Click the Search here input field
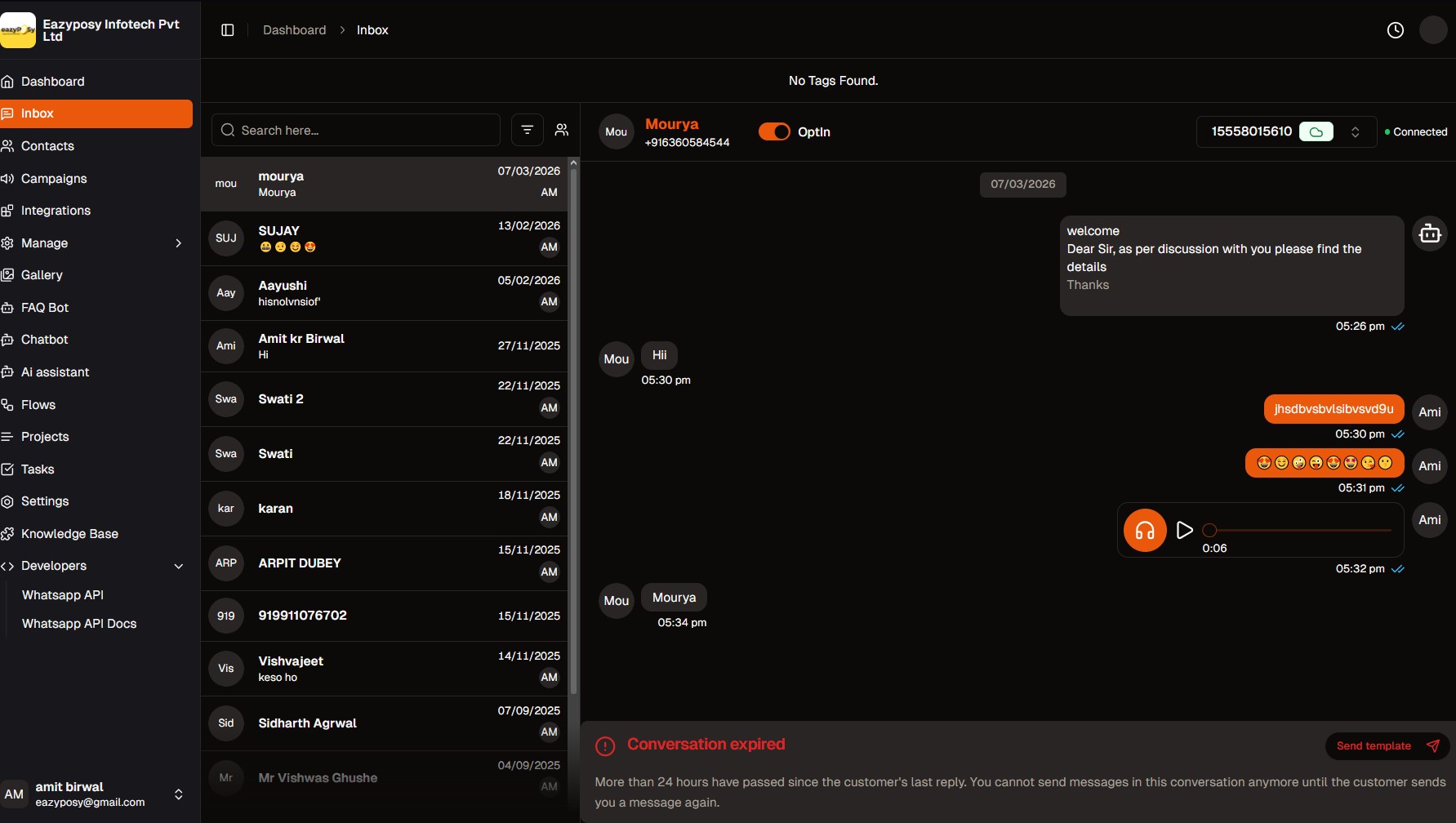This screenshot has height=823, width=1456. click(356, 131)
